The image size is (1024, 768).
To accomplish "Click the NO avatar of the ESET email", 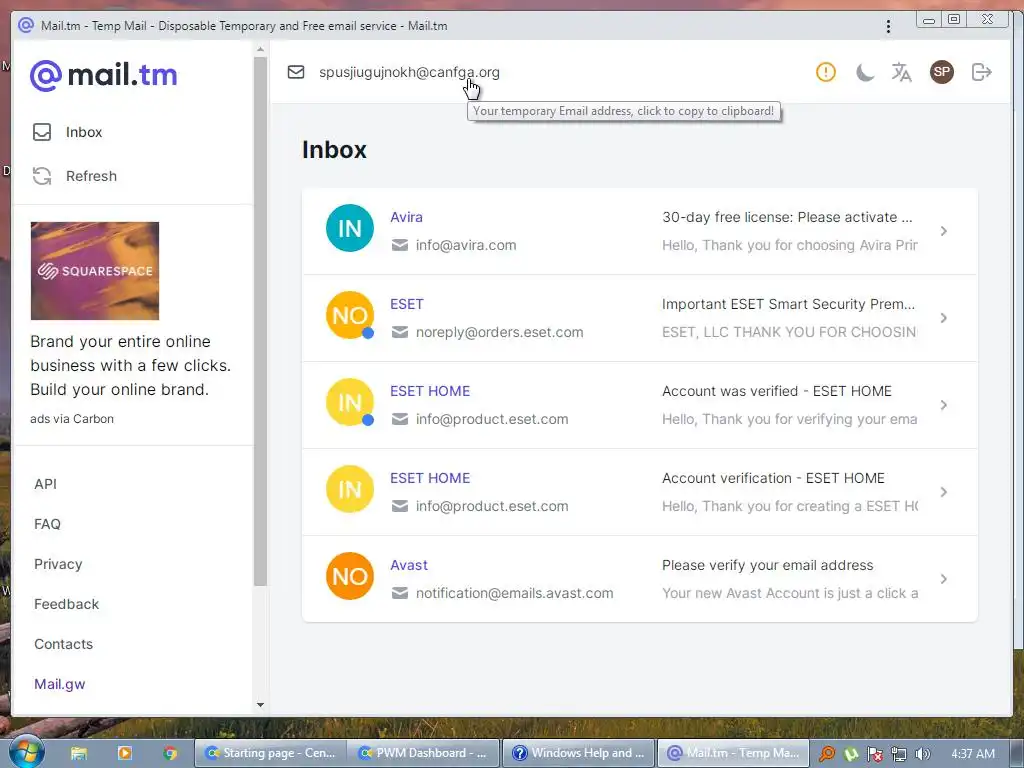I will (350, 315).
